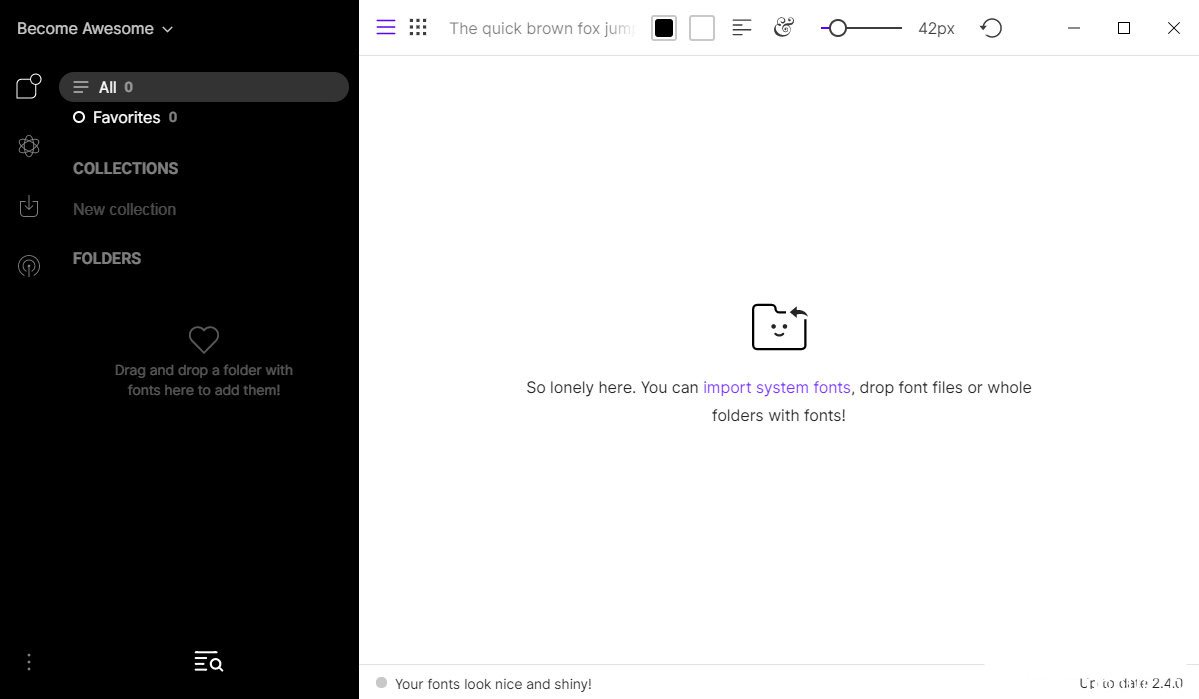Viewport: 1199px width, 699px height.
Task: Open the font search list icon
Action: click(208, 661)
